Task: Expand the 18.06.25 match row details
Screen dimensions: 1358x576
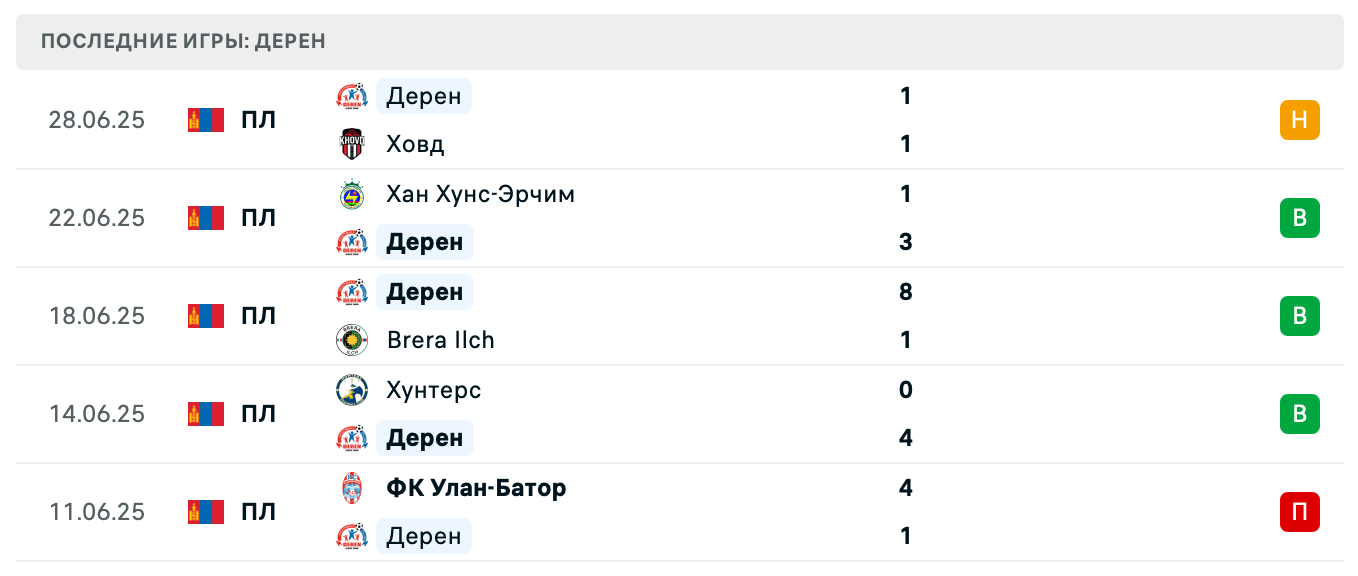Action: coord(680,316)
